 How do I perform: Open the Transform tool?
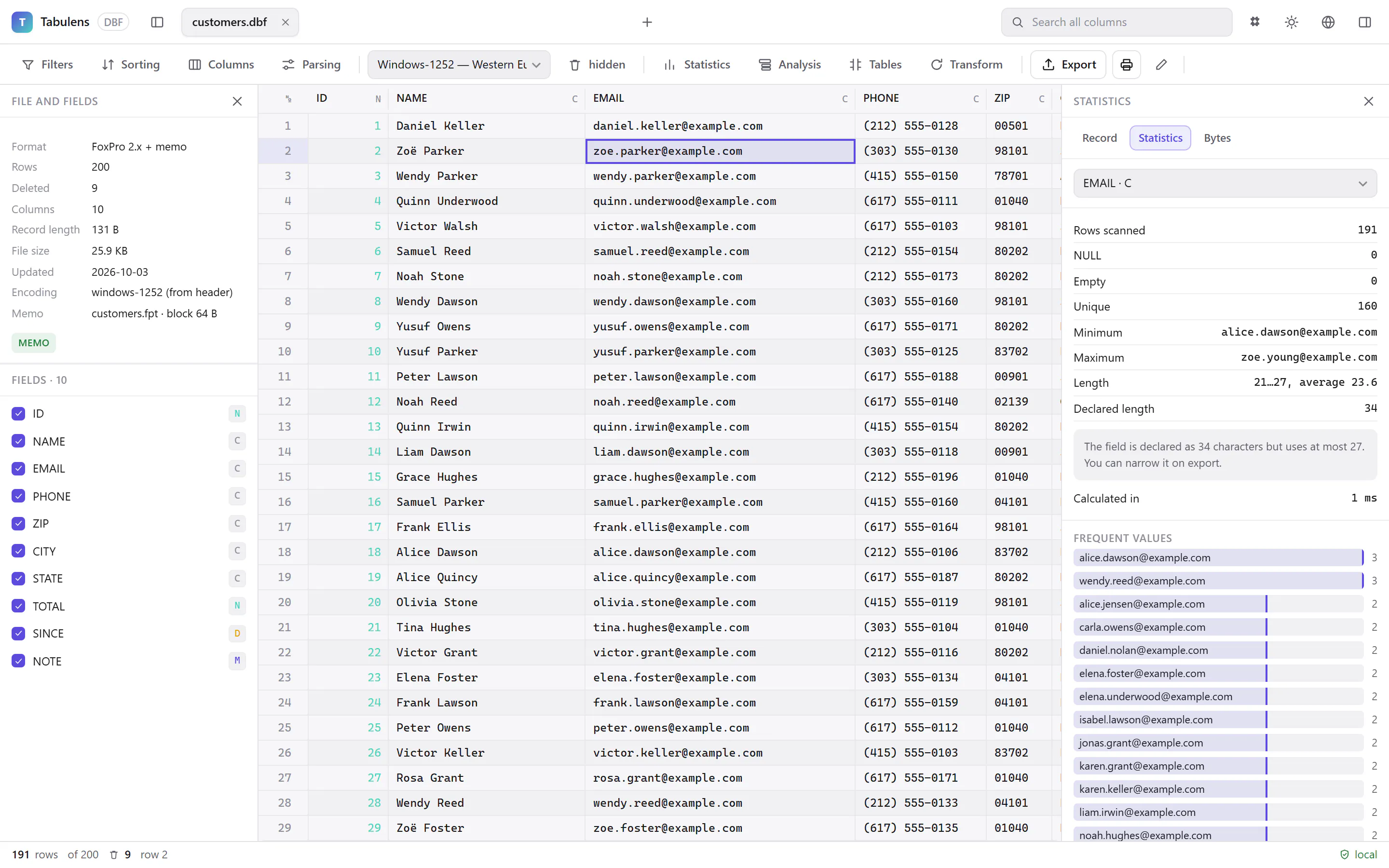[967, 64]
